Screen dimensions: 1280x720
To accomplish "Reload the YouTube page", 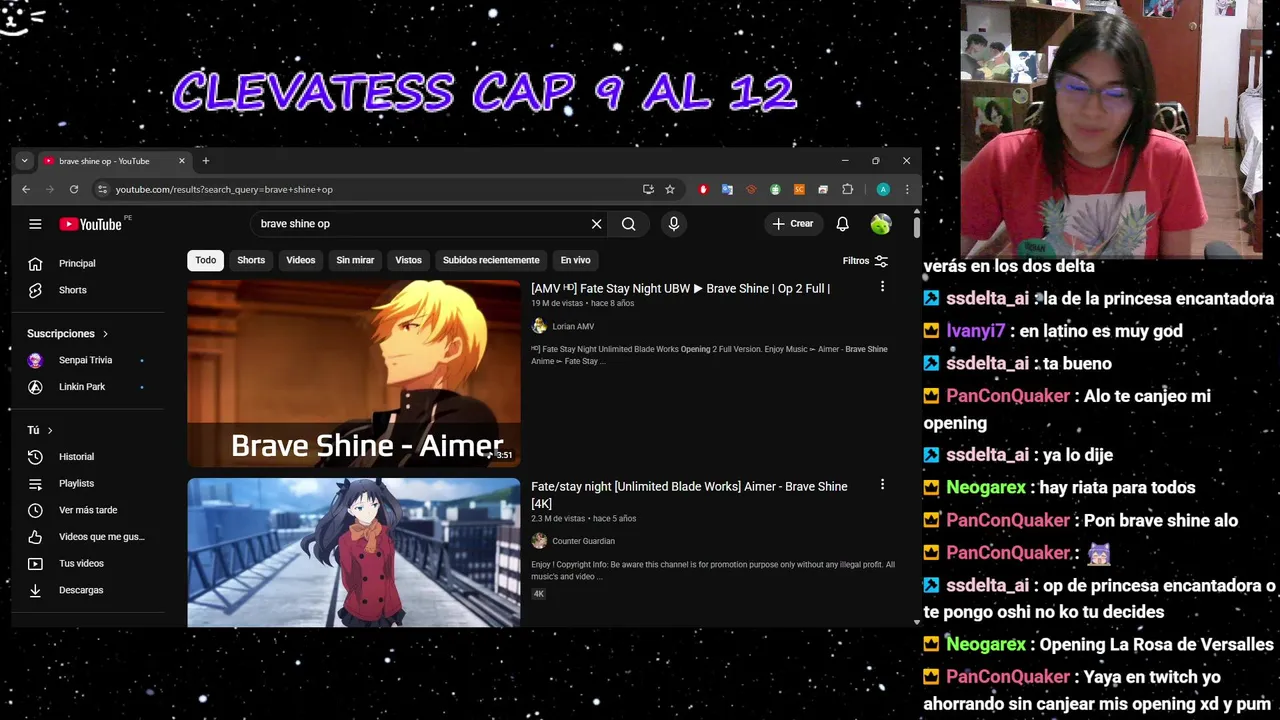I will pos(74,189).
